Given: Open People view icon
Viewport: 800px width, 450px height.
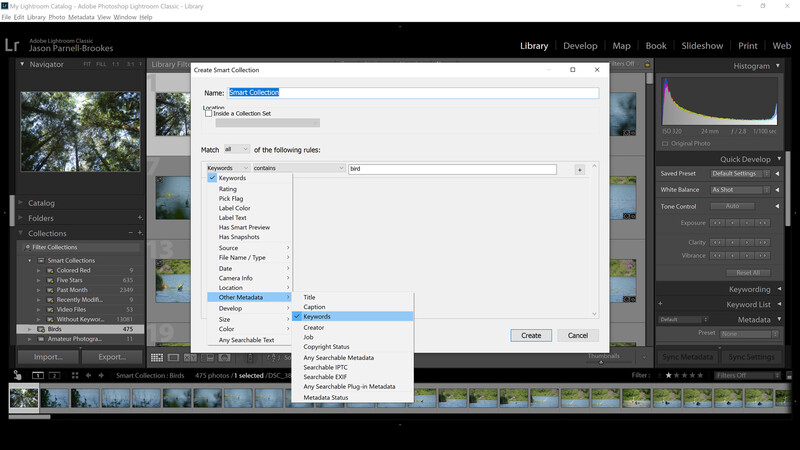Looking at the screenshot, I should tap(224, 358).
